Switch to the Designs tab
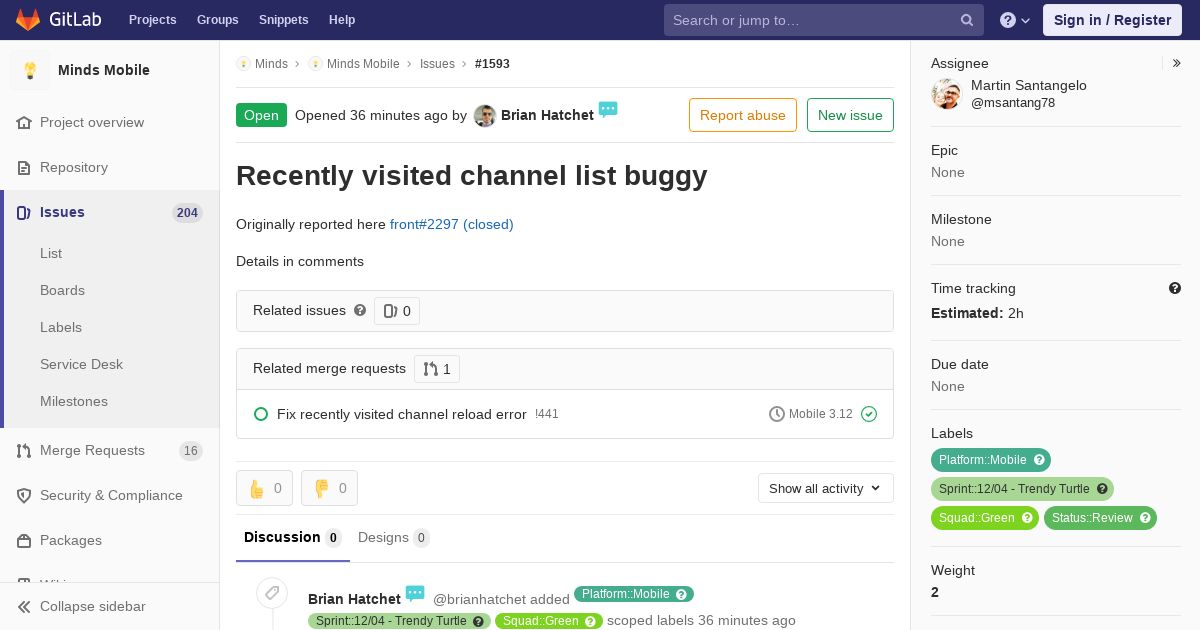This screenshot has height=630, width=1200. coord(394,538)
